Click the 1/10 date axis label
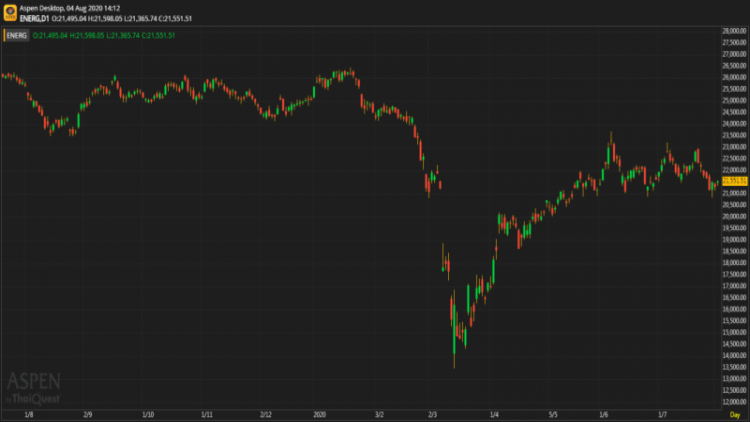750x422 pixels. coord(148,415)
